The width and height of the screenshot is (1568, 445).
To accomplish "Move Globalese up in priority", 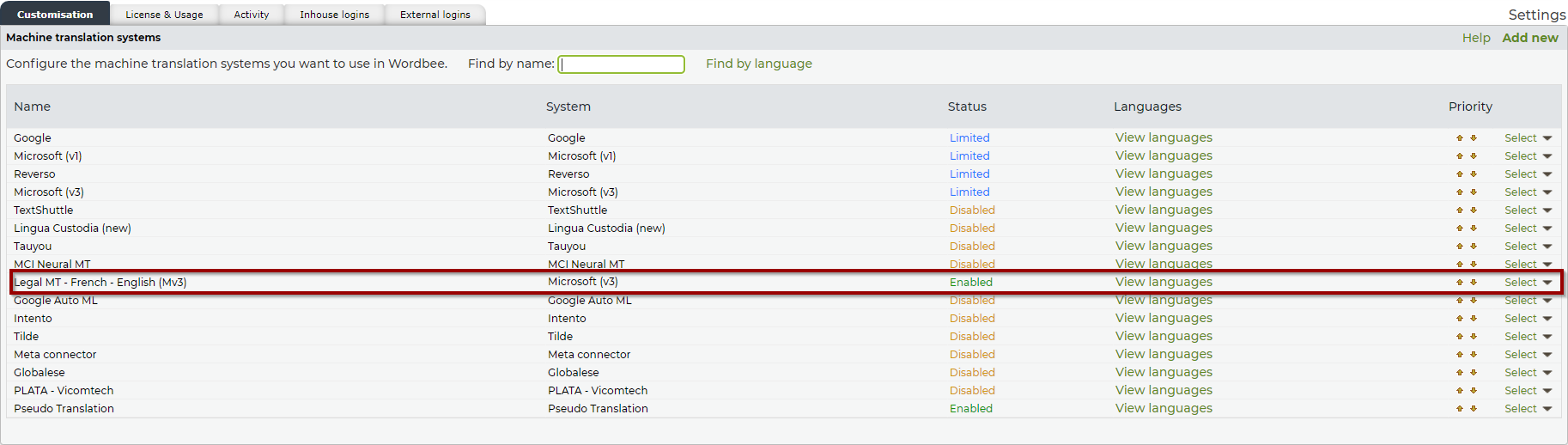I will coord(1459,373).
